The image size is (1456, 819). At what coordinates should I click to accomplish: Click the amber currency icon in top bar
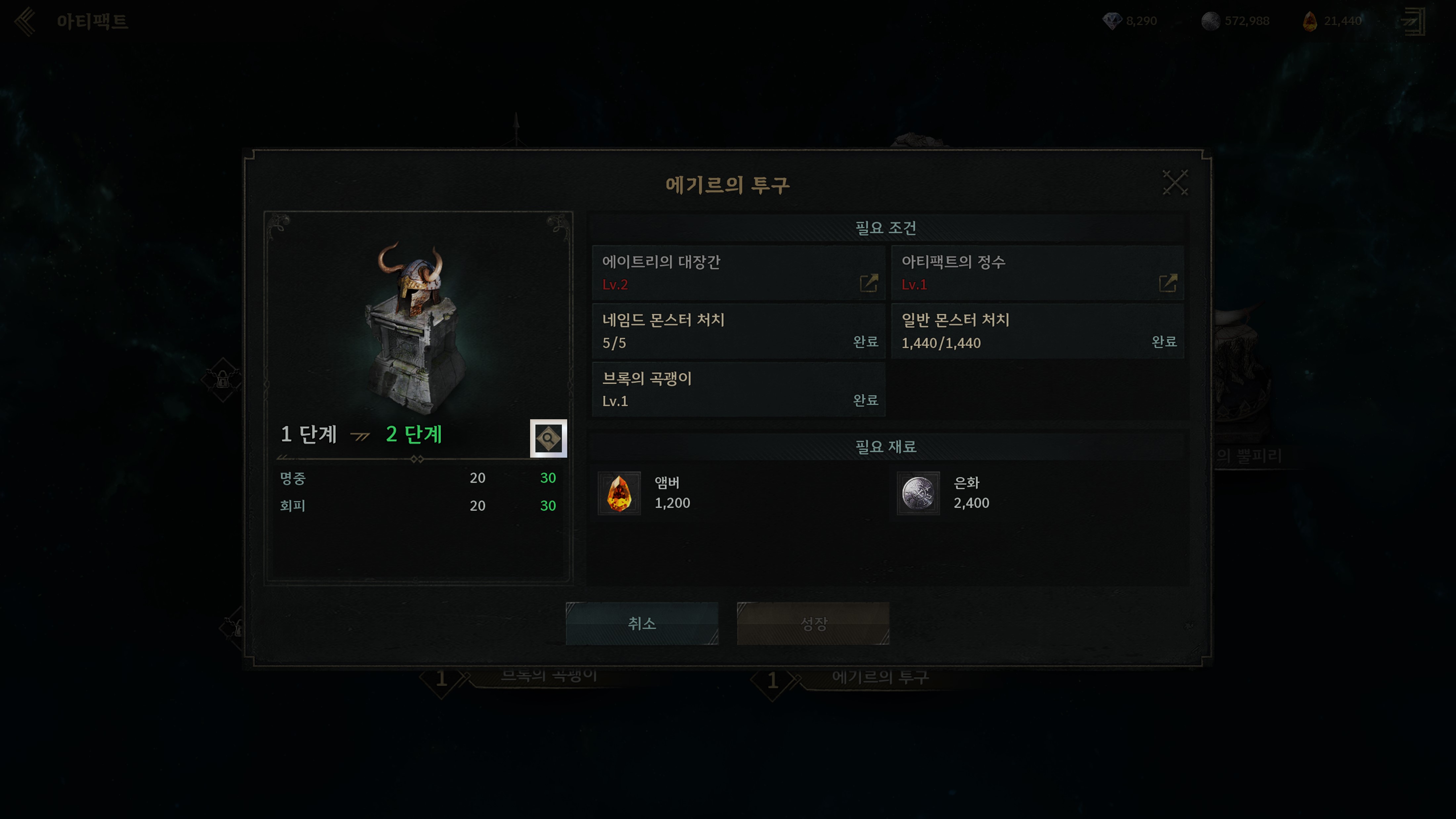coord(1310,21)
